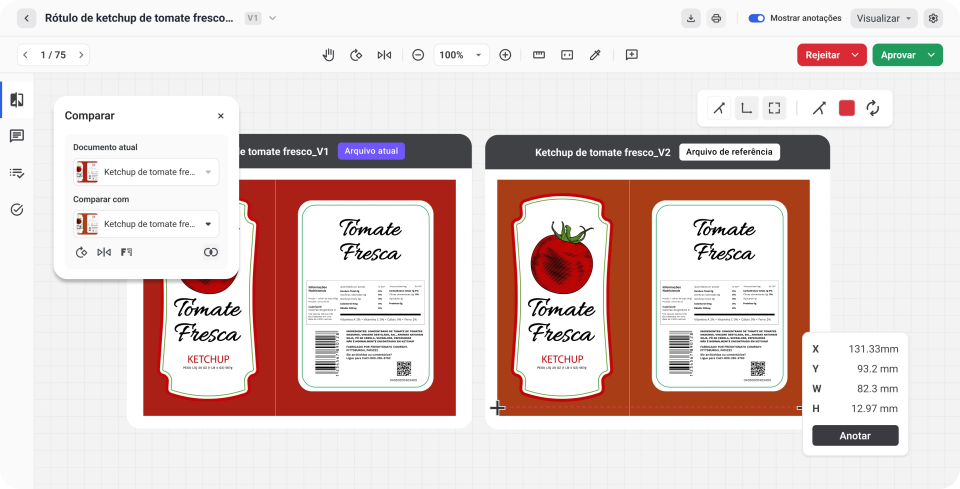The width and height of the screenshot is (960, 489).
Task: Print the document with the printer icon
Action: point(716,18)
